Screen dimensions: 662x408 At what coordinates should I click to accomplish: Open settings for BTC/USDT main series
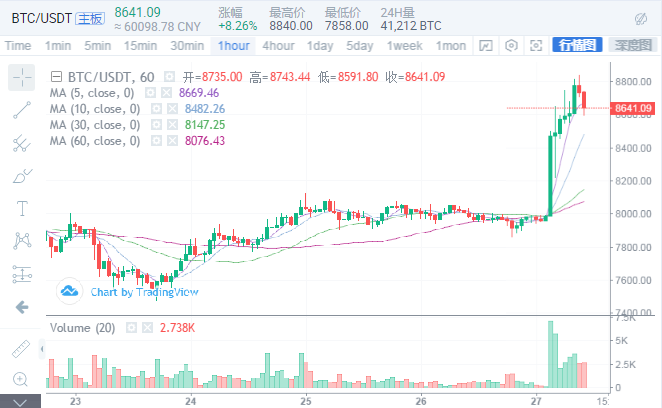click(169, 77)
